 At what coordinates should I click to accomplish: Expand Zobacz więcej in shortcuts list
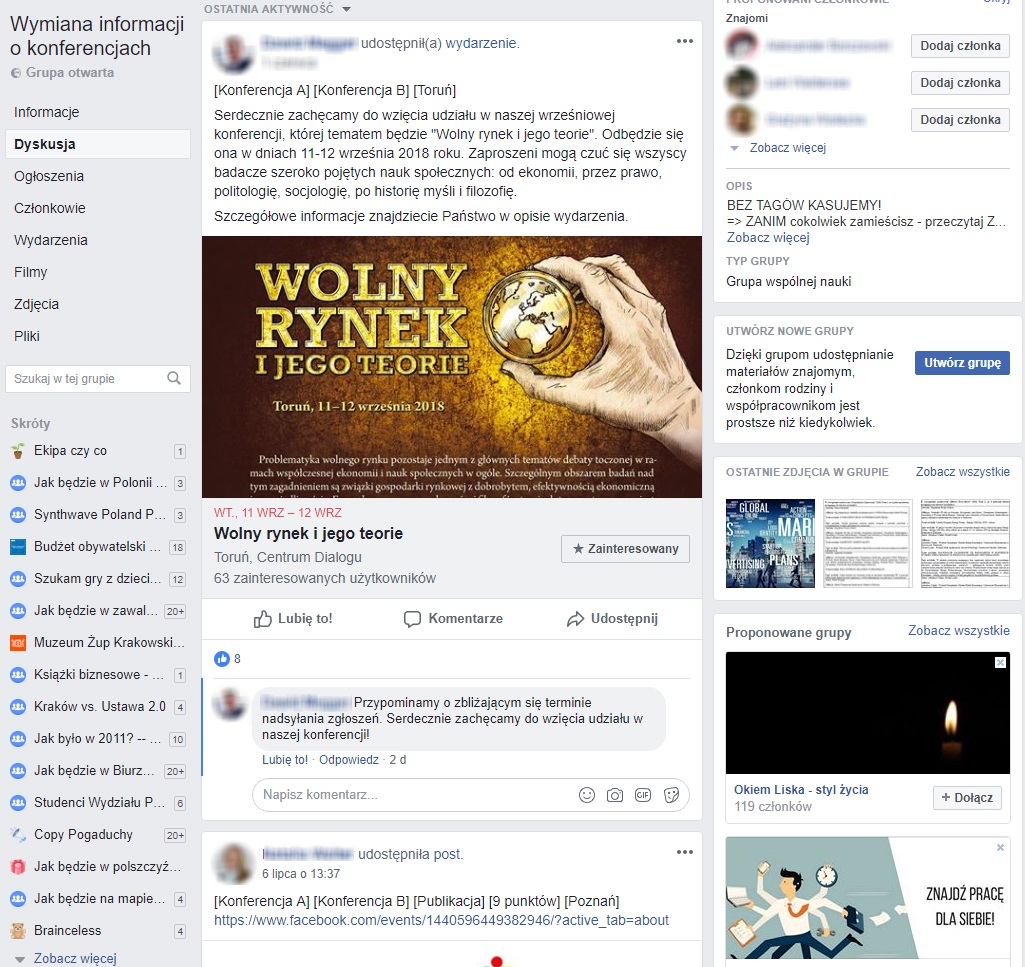[74, 958]
